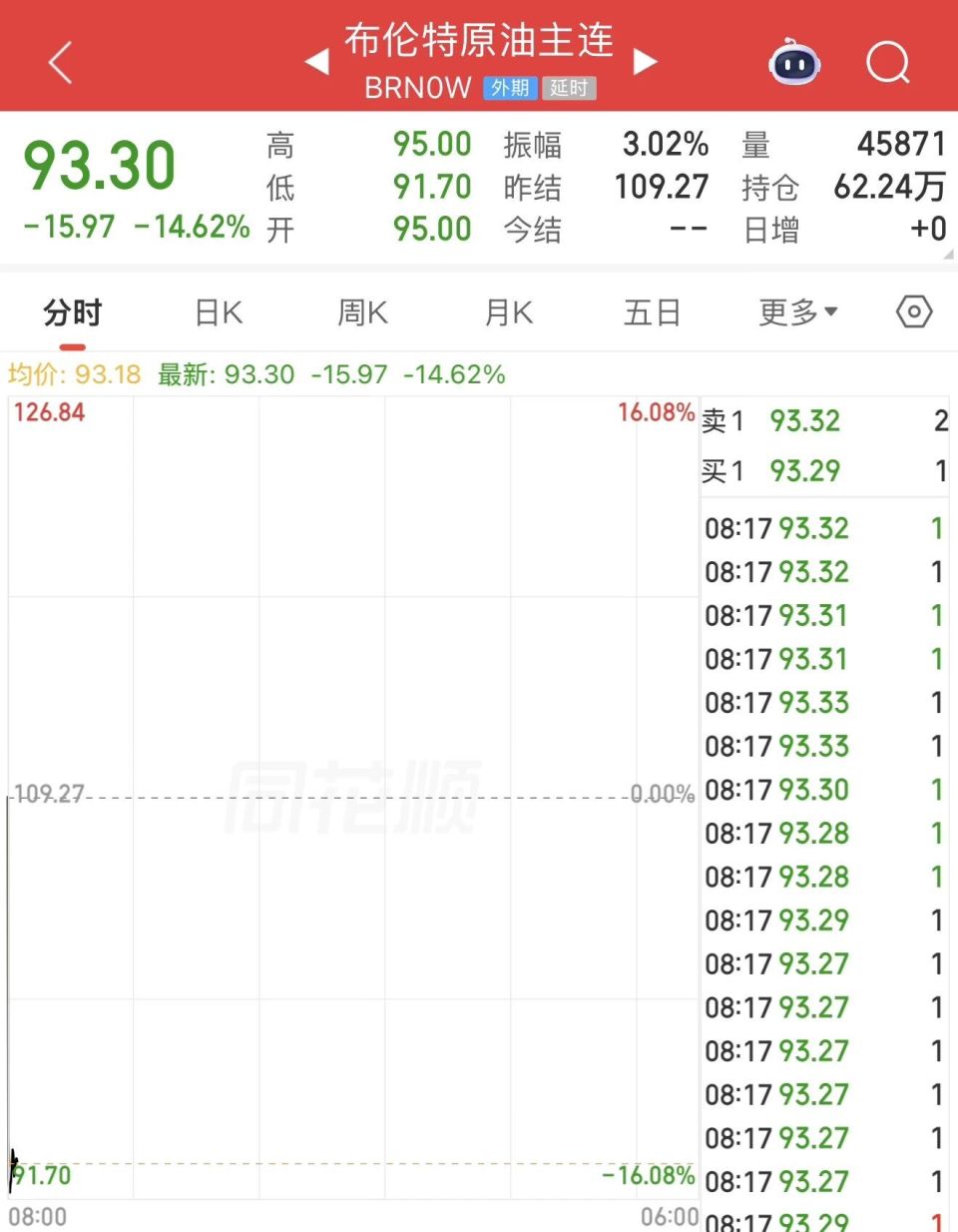958x1232 pixels.
Task: Switch to the 五日 five-day tab
Action: 651,311
